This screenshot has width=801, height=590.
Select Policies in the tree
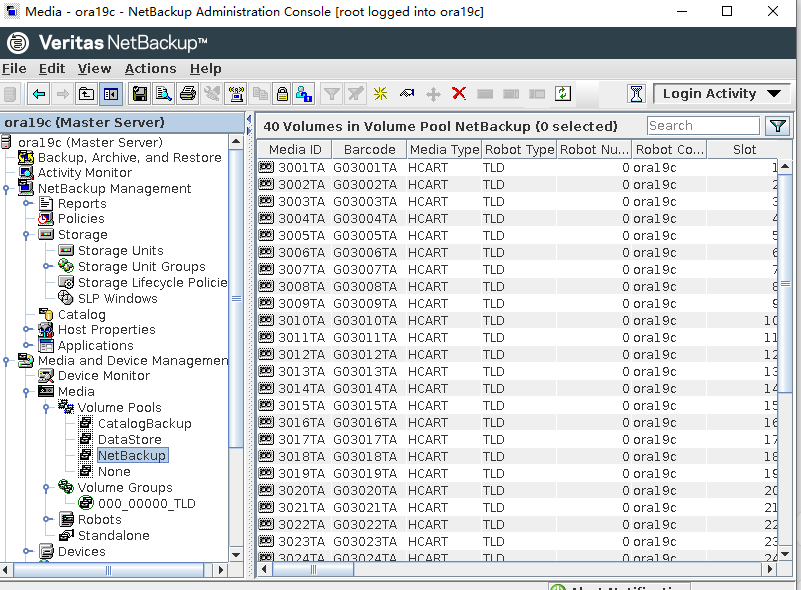coord(81,219)
